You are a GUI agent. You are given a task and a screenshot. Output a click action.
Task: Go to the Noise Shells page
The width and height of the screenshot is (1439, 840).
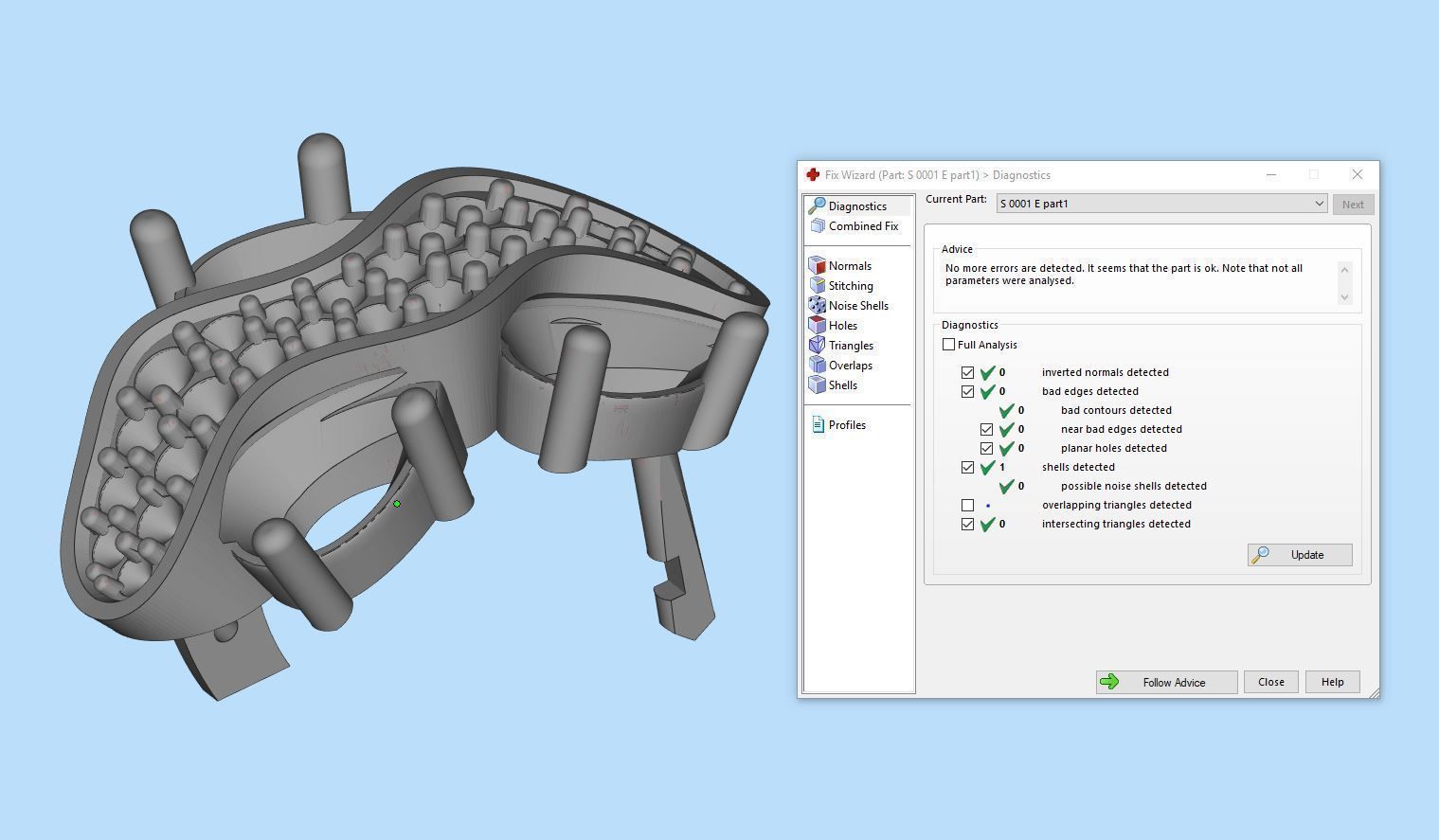point(858,306)
